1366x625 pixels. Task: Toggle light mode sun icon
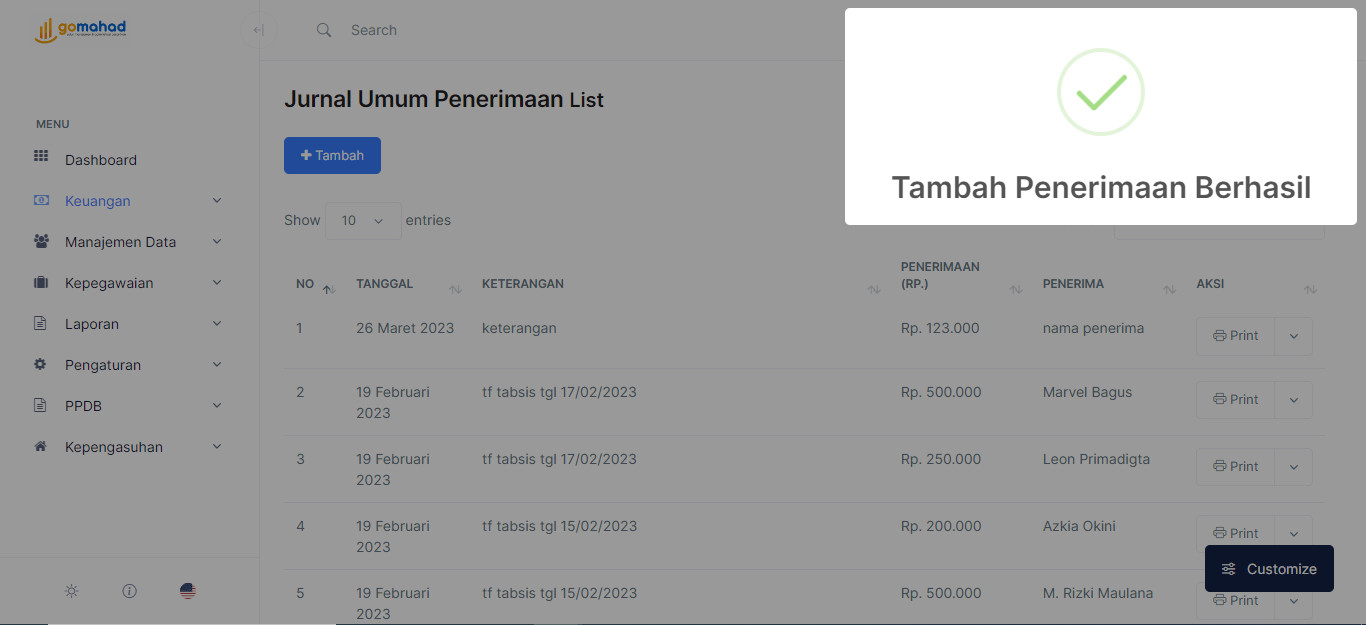tap(72, 591)
